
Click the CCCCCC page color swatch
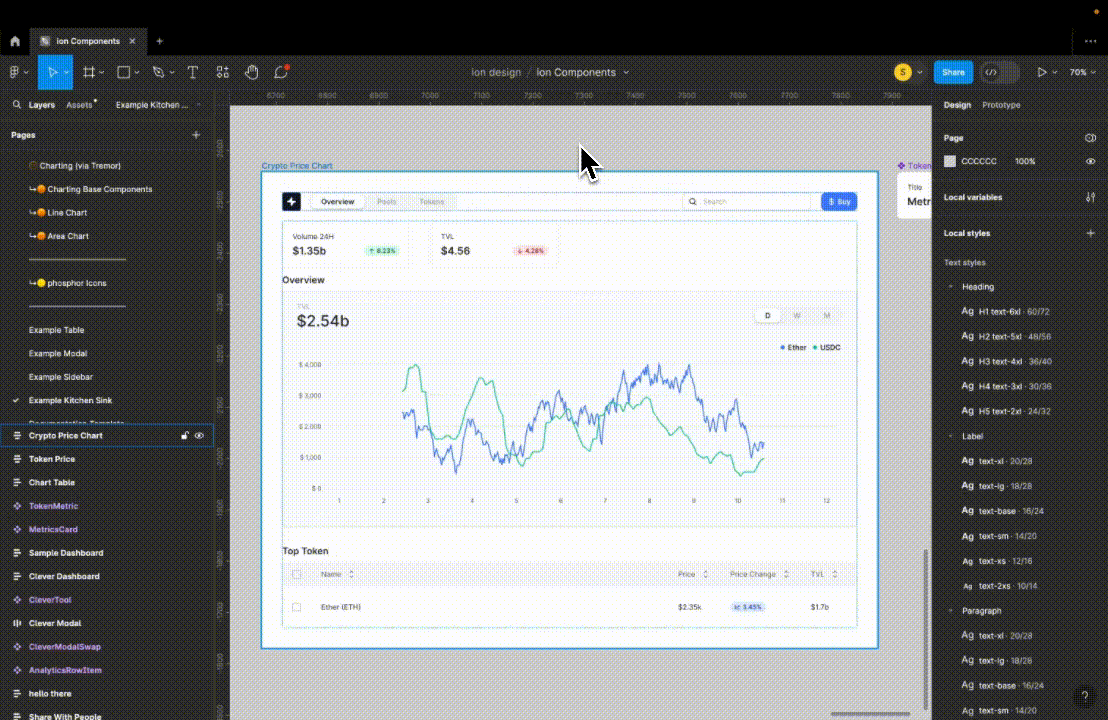pos(950,161)
